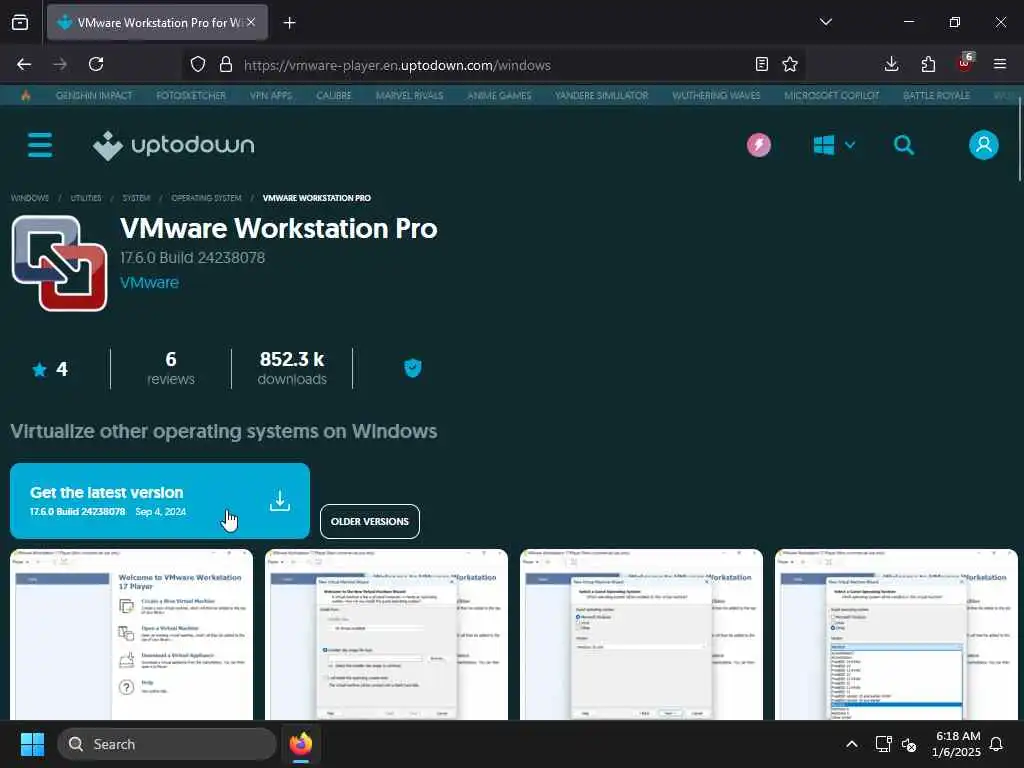This screenshot has width=1024, height=768.
Task: Open the MICROSOFT COPILOT trending link
Action: [x=832, y=95]
